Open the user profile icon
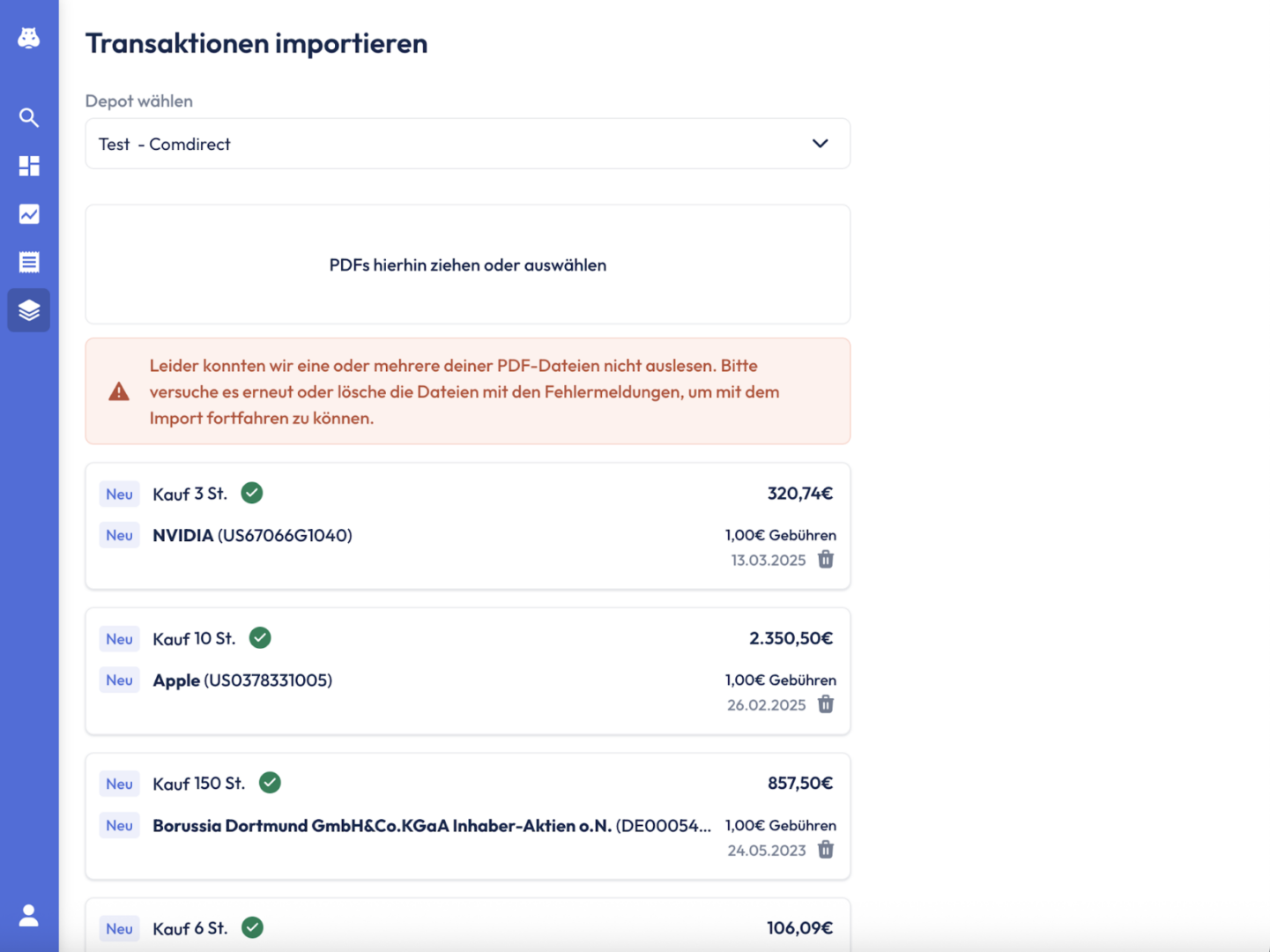This screenshot has width=1270, height=952. pyautogui.click(x=29, y=915)
